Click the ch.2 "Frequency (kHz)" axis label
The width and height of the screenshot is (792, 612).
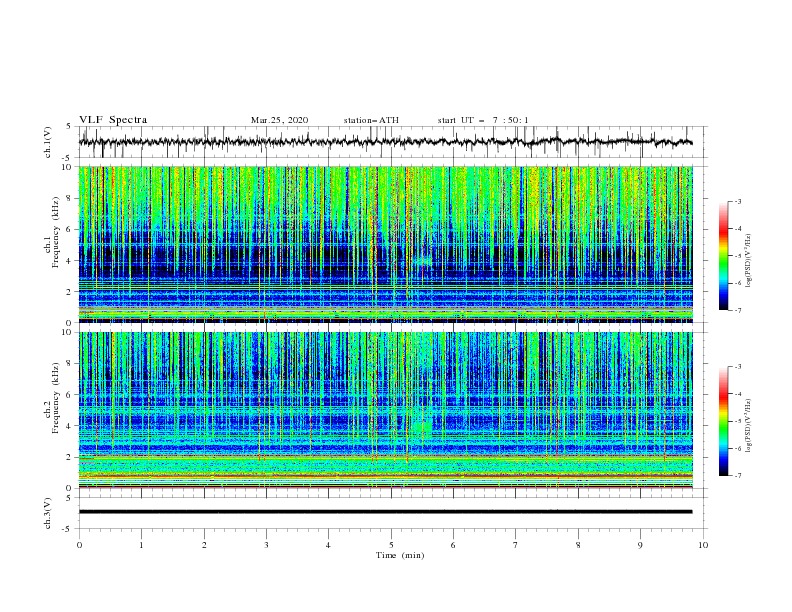(x=56, y=398)
